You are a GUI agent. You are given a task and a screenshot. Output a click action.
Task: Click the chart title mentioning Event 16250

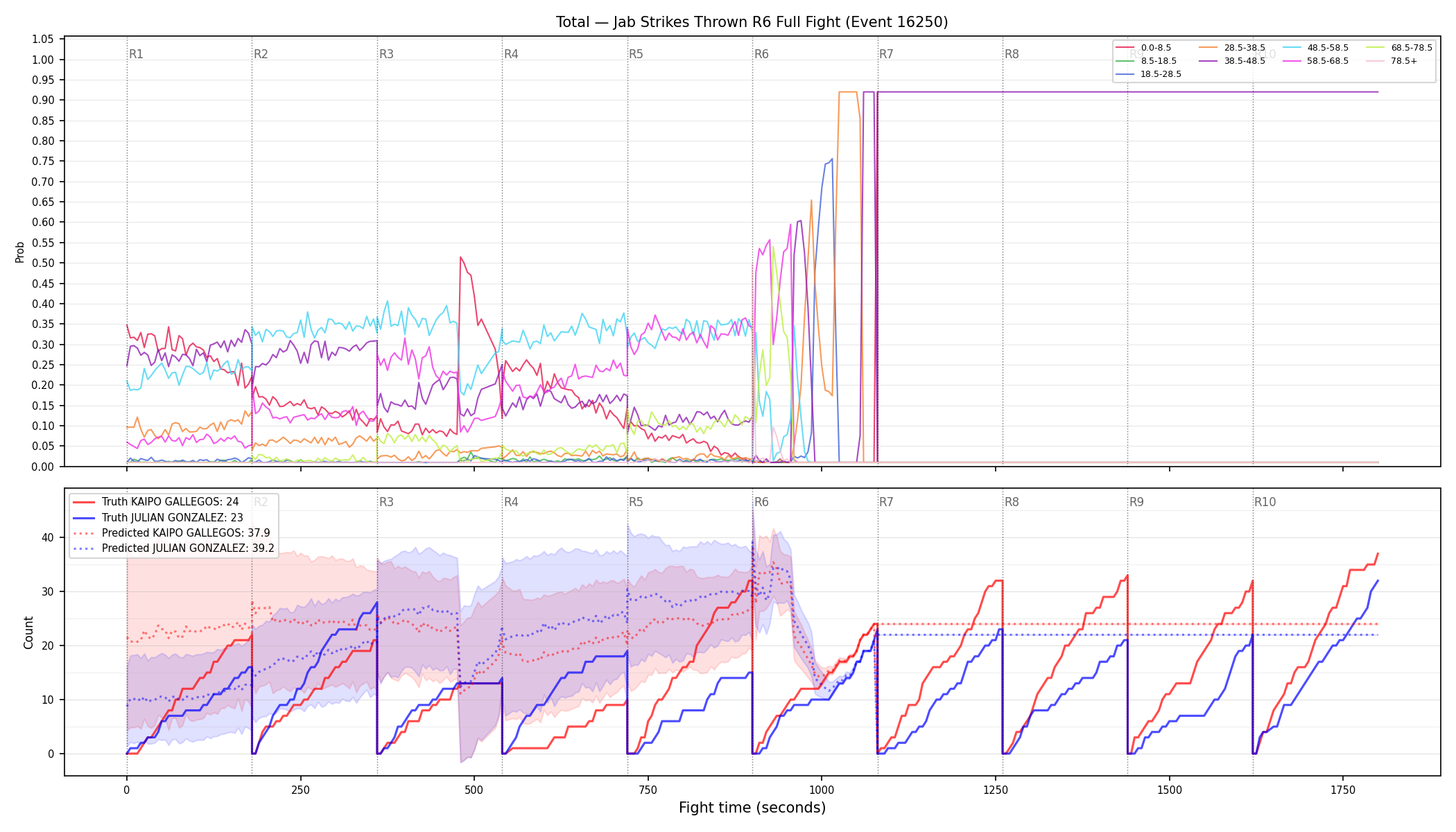point(752,22)
